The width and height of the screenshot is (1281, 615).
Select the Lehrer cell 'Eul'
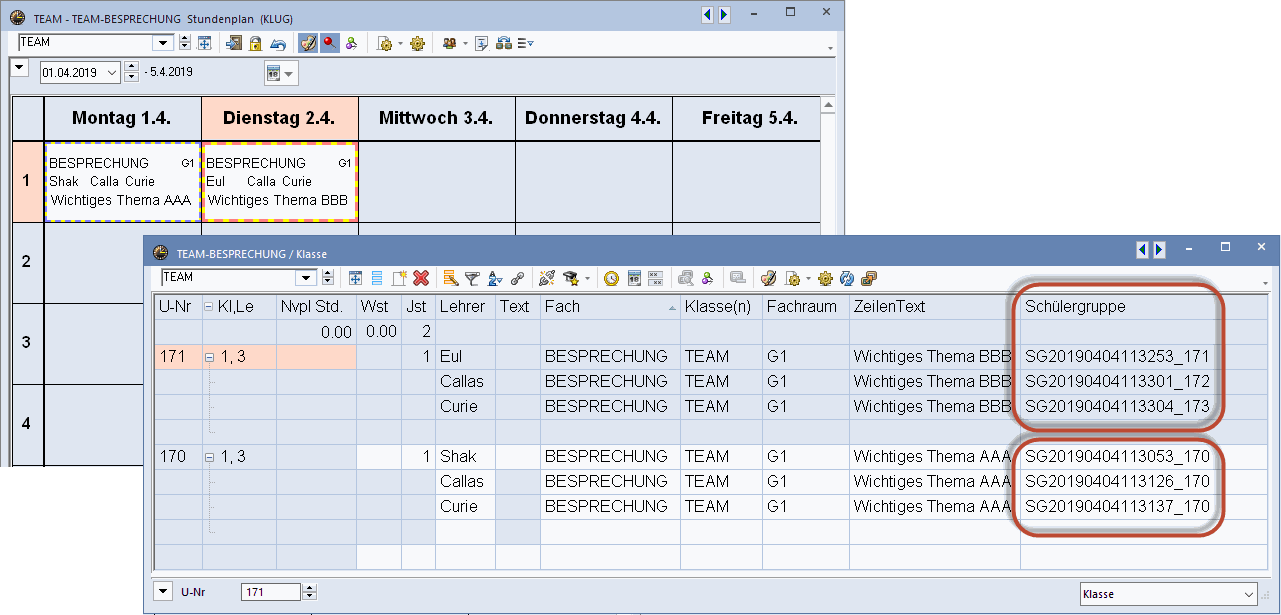[465, 357]
